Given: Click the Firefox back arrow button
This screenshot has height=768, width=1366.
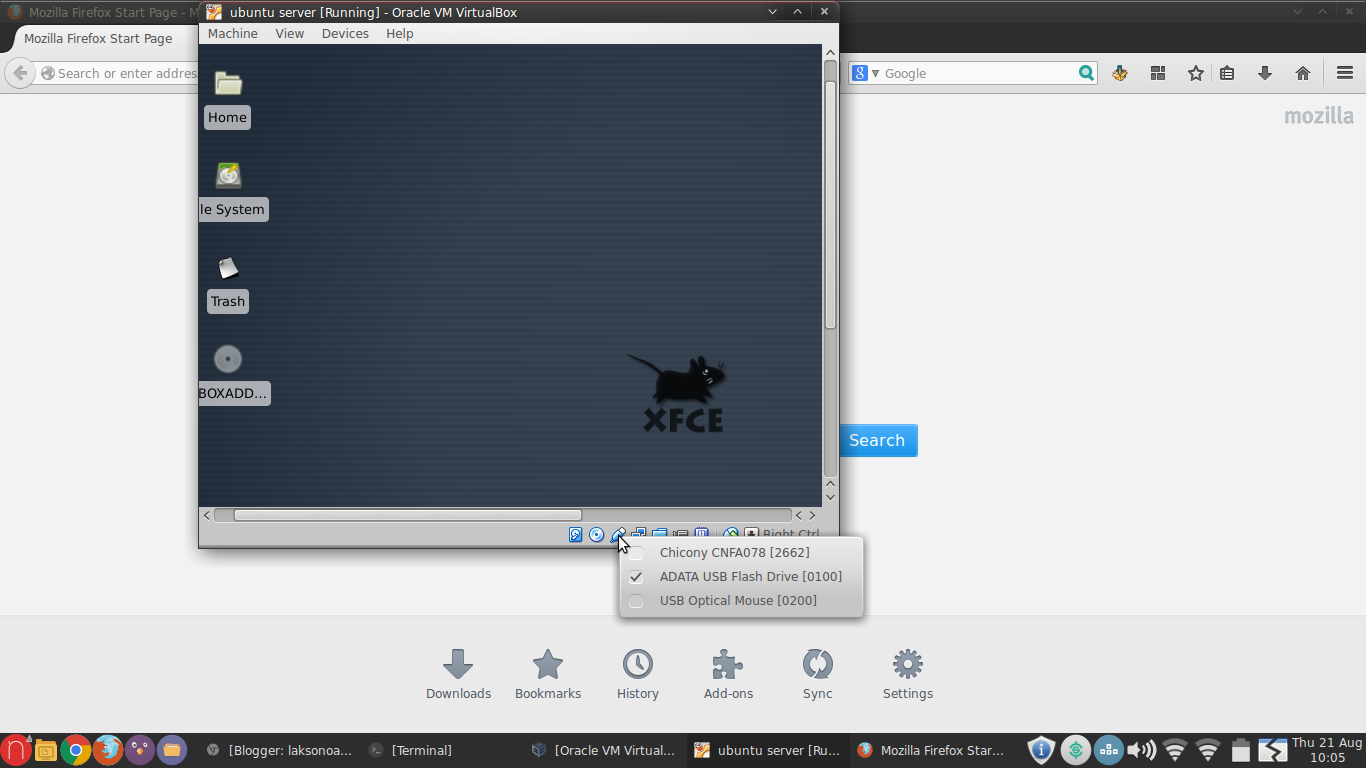Looking at the screenshot, I should click(x=20, y=73).
